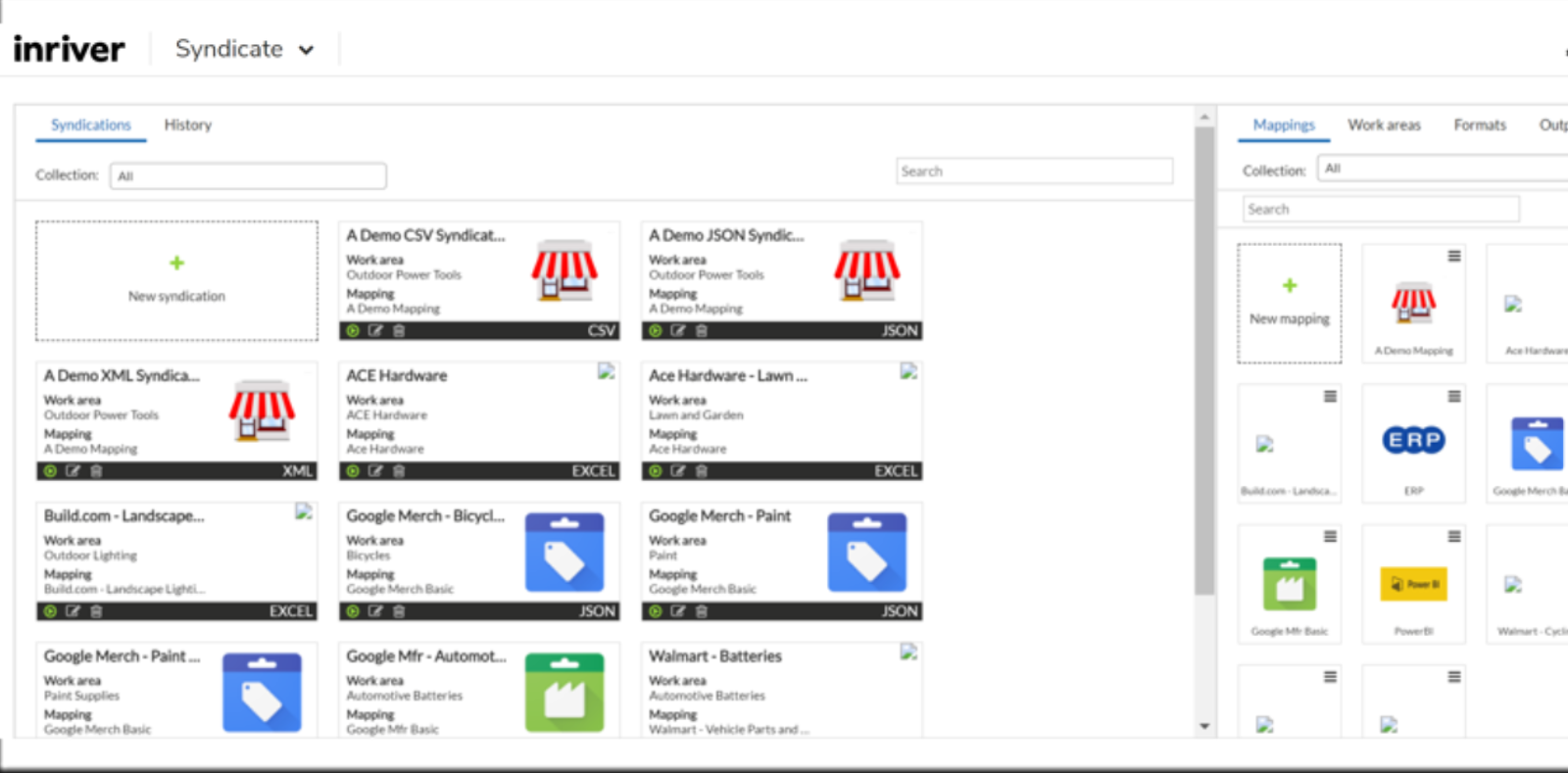Screen dimensions: 1568x773
Task: Select the PowerBI mapping thumbnail
Action: click(1414, 584)
